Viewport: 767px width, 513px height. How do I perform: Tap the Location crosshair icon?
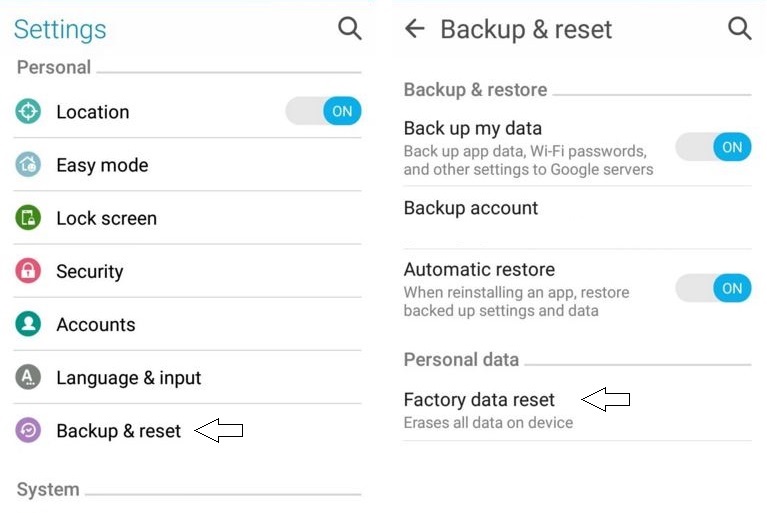[x=28, y=112]
